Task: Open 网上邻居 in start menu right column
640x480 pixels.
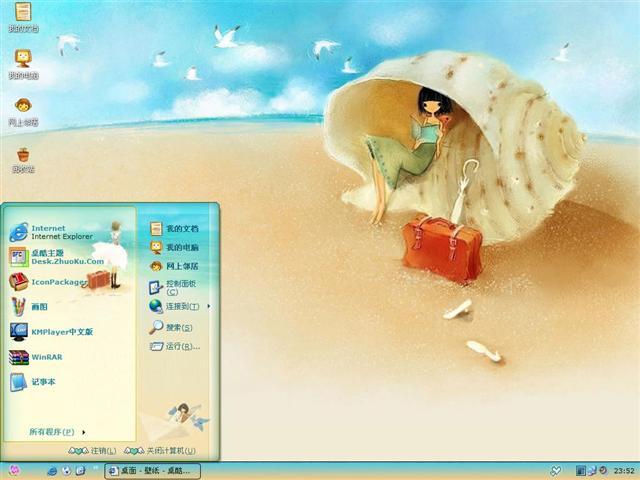Action: tap(174, 266)
